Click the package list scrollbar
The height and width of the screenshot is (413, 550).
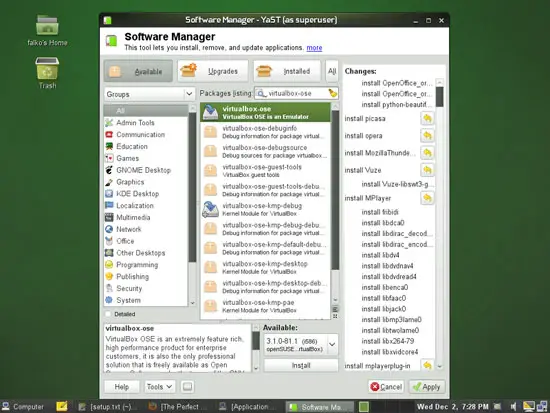[x=335, y=189]
